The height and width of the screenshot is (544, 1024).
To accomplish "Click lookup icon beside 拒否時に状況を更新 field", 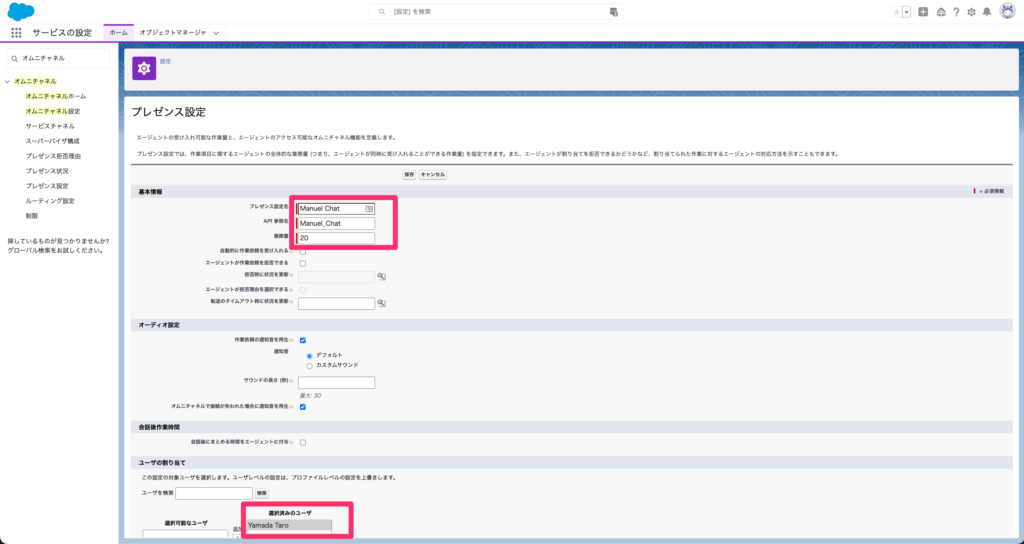I will click(x=381, y=277).
